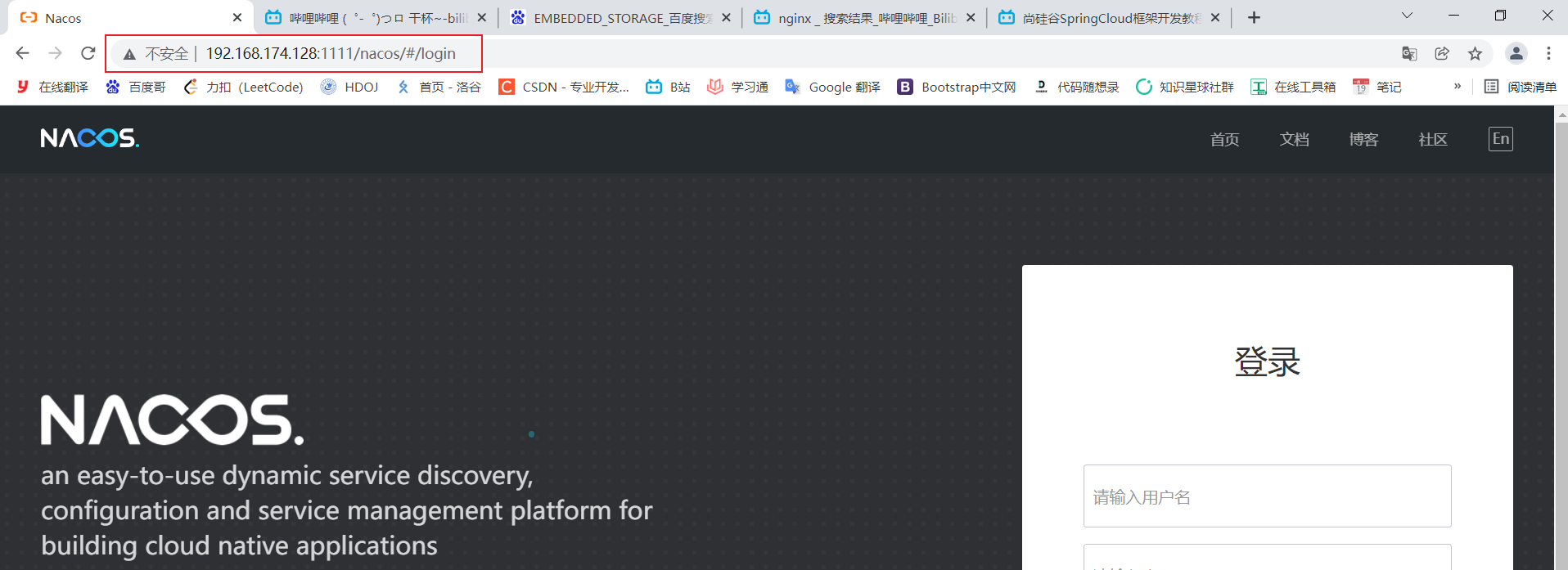Viewport: 1568px width, 570px height.
Task: Open 文档 in Nacos header
Action: point(1294,140)
